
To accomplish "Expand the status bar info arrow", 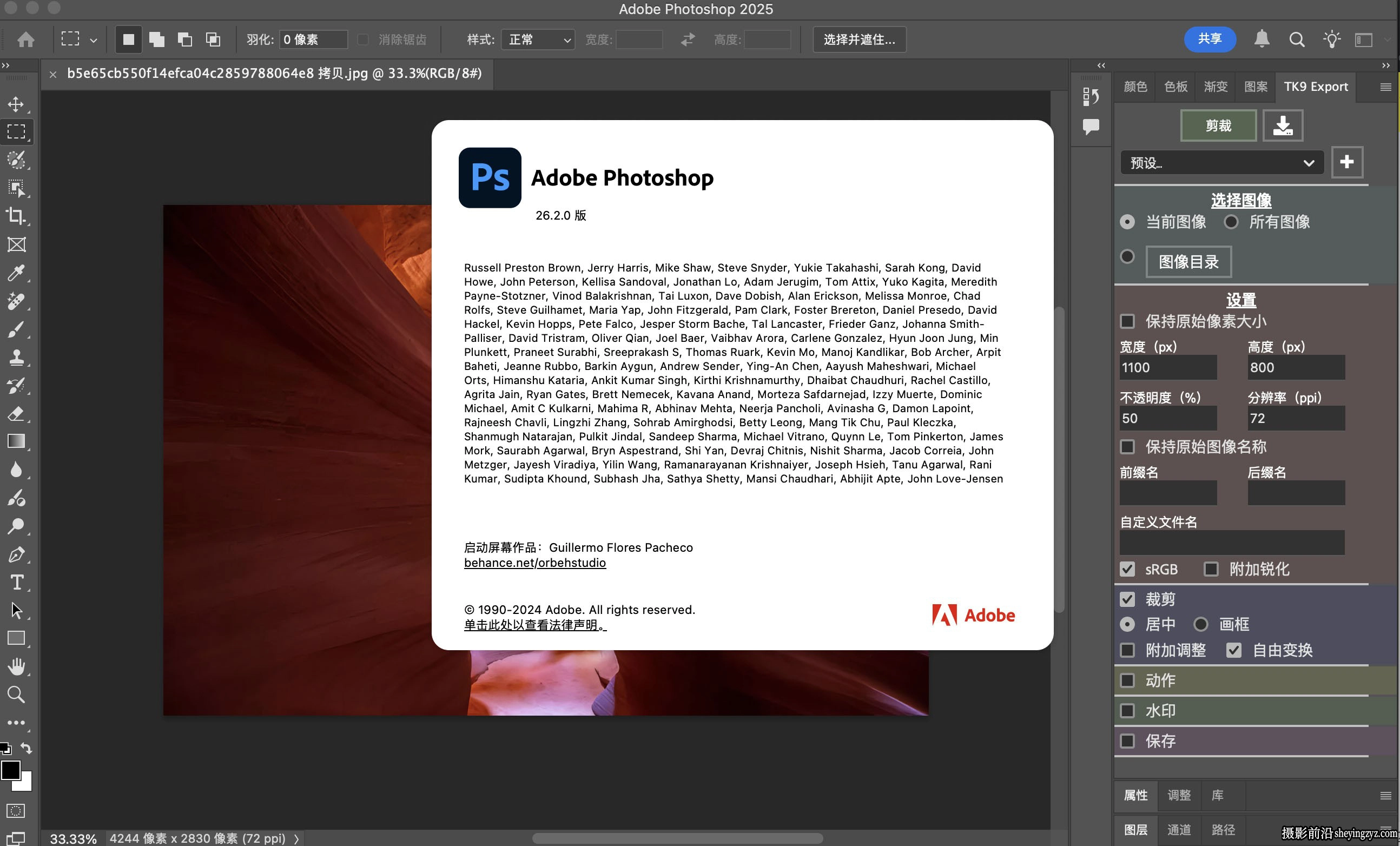I will click(x=296, y=838).
